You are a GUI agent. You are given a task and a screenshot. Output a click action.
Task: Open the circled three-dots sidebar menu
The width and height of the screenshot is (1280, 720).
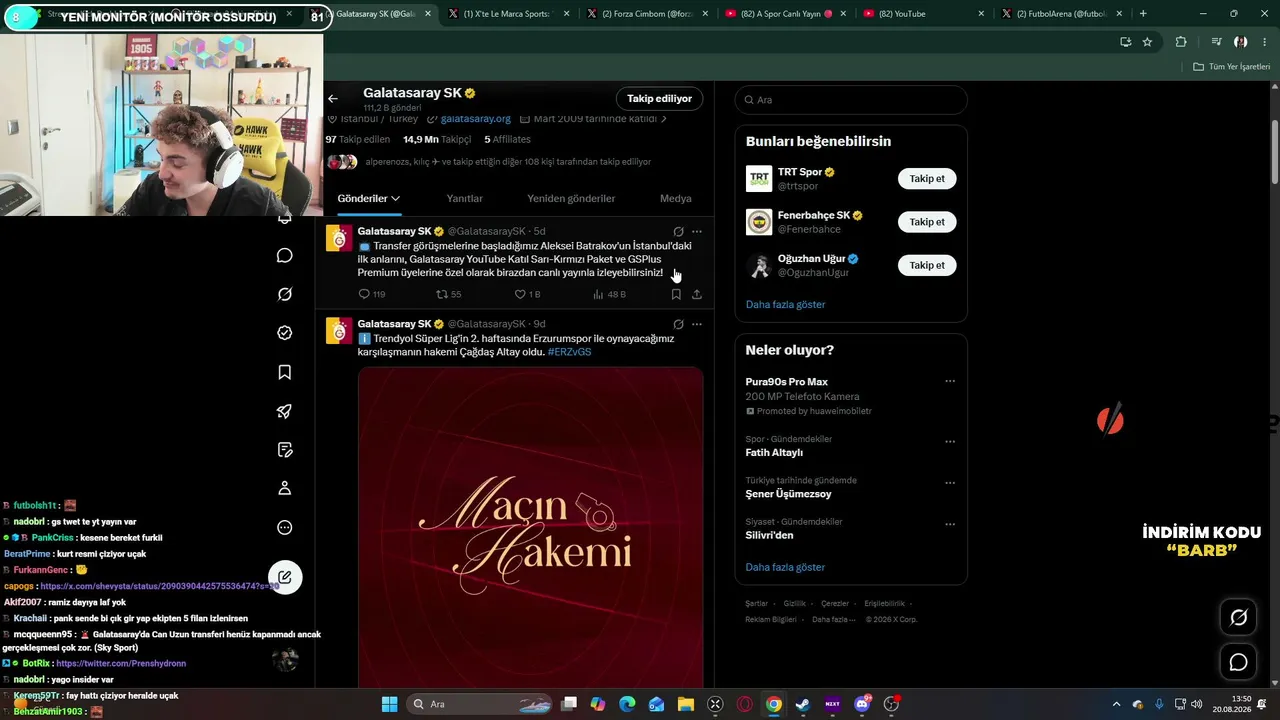click(285, 528)
